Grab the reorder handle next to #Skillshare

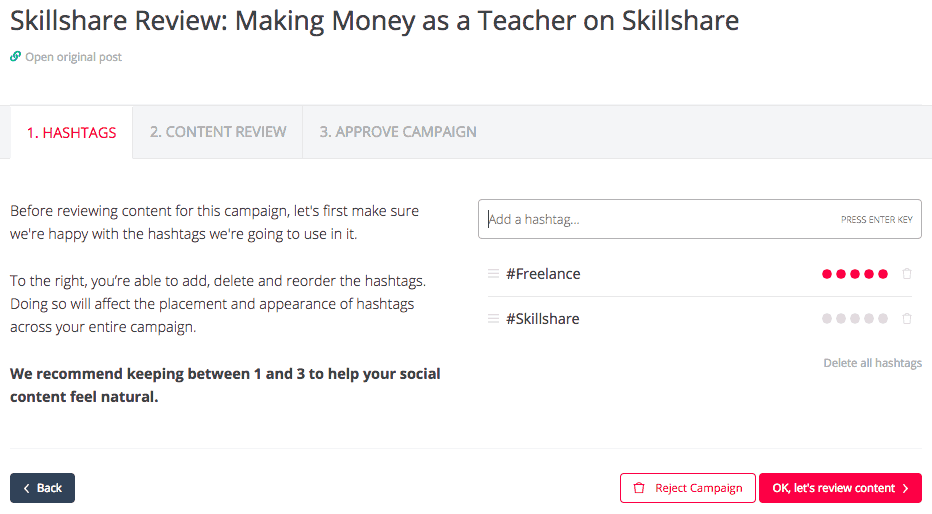click(493, 319)
